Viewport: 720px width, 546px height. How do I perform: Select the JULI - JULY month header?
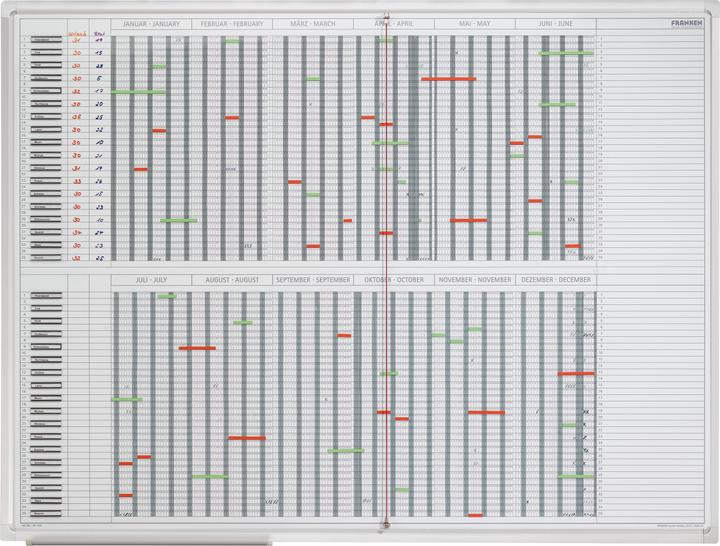point(151,280)
